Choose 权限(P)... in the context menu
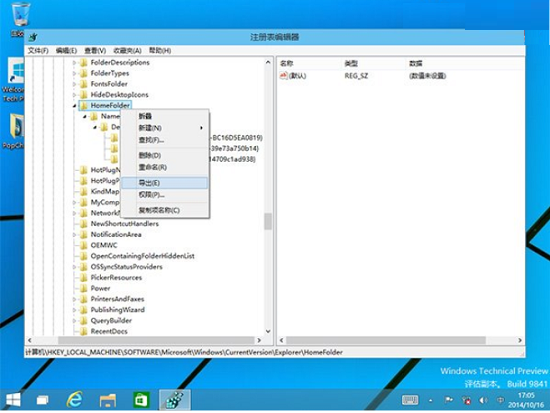This screenshot has width=550, height=413. [165, 195]
